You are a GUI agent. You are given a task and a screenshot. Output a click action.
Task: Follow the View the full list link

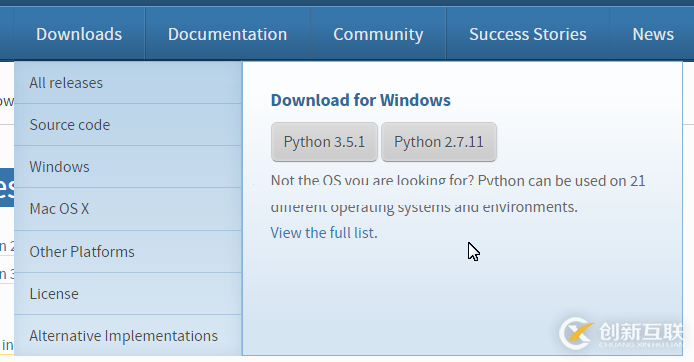[x=324, y=233]
